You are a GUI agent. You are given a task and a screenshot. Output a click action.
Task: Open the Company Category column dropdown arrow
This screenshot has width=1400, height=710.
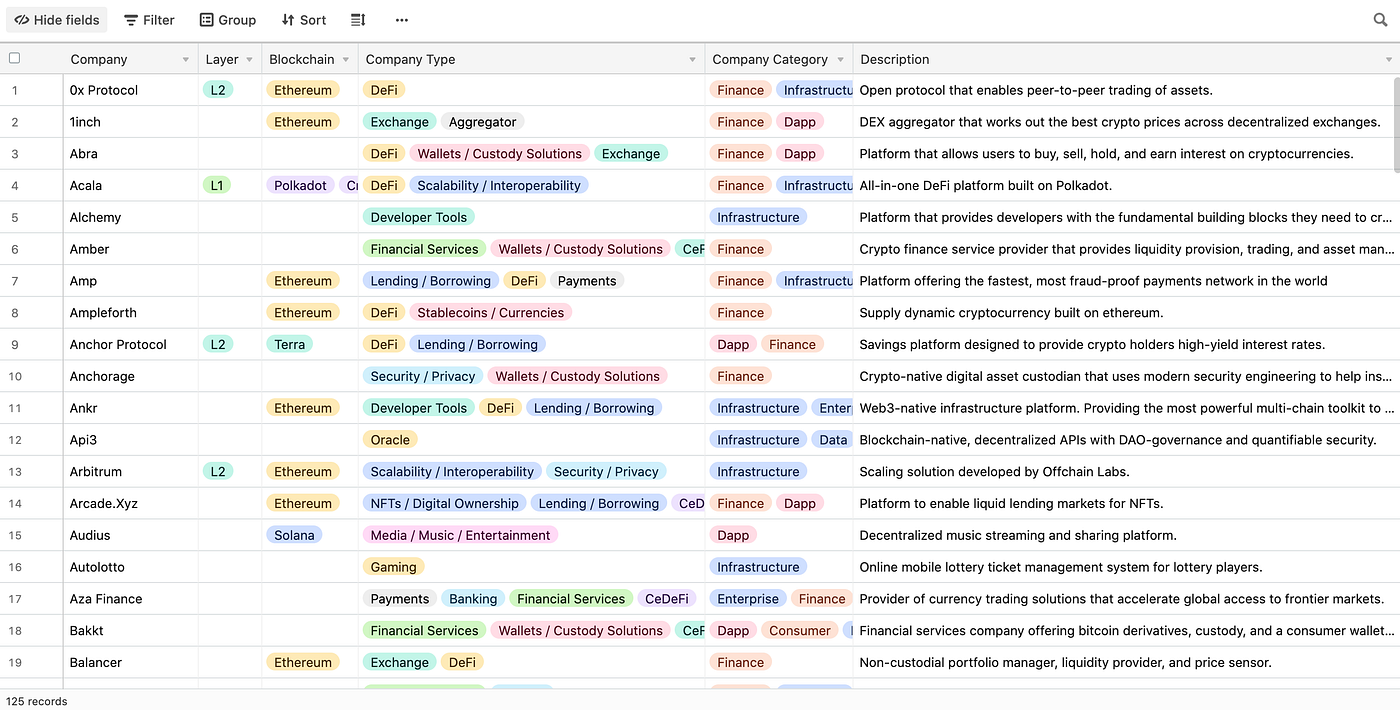(840, 60)
